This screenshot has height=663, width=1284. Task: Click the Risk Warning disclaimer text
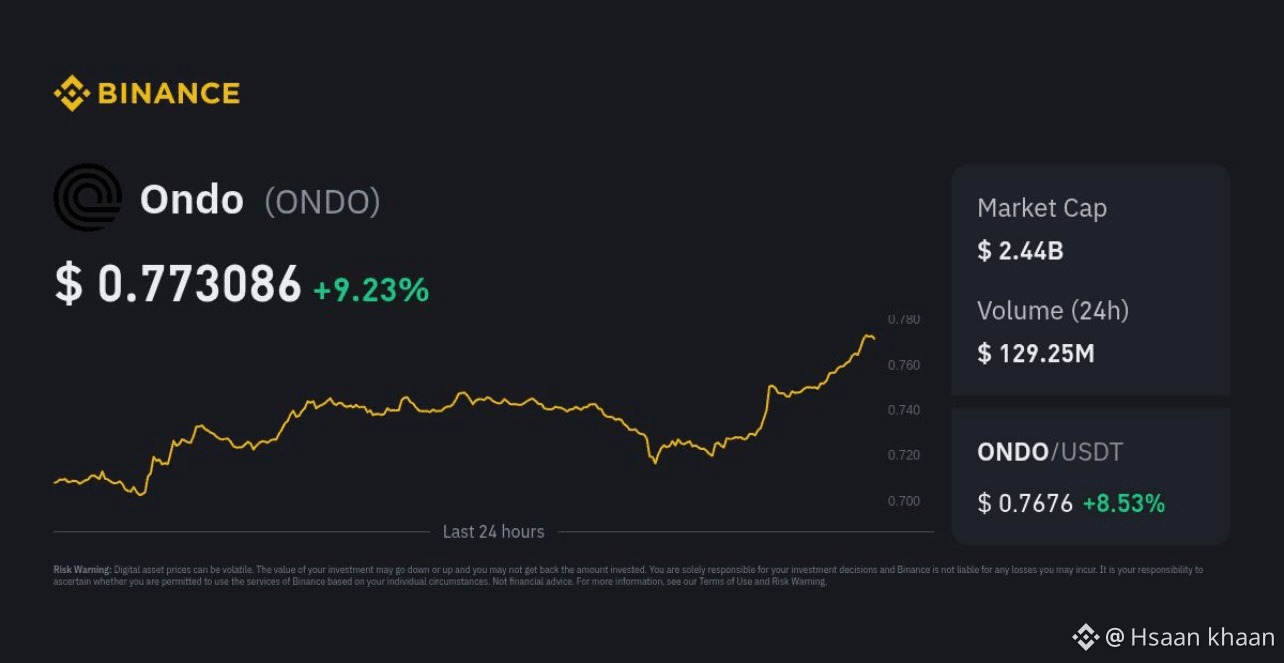coord(628,575)
